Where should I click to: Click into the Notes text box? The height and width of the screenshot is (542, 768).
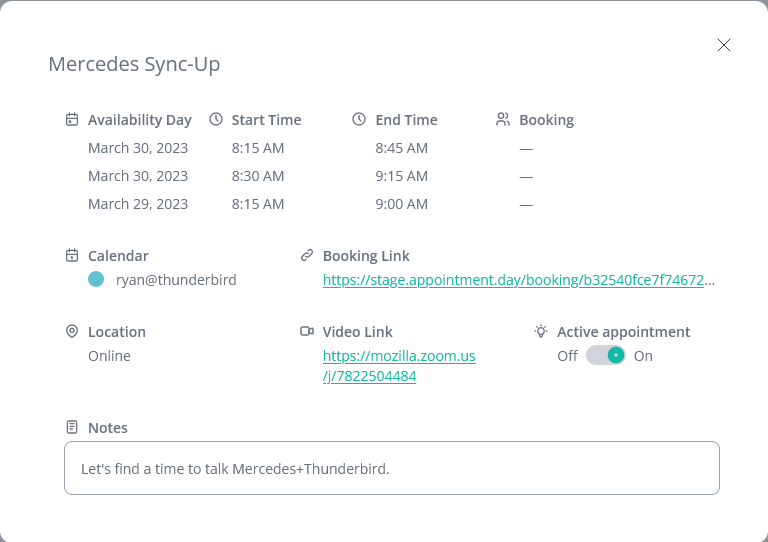click(x=391, y=468)
